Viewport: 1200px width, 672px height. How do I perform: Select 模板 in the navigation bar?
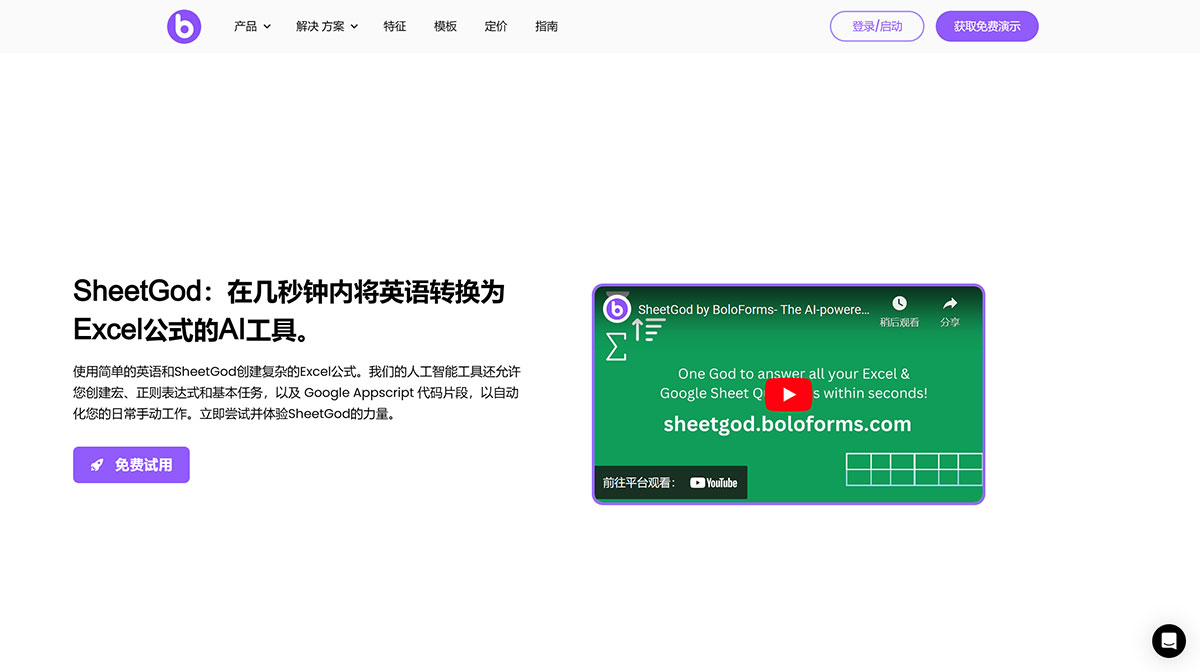click(445, 26)
